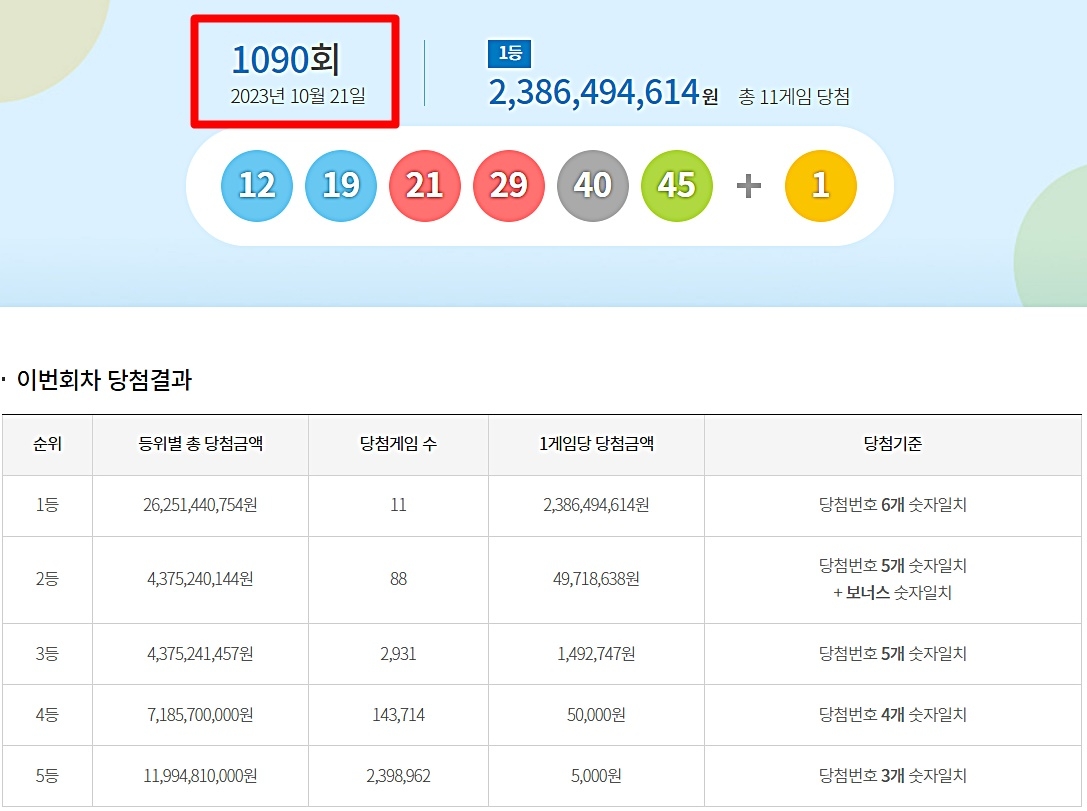Select the red number 21 ball

[424, 186]
